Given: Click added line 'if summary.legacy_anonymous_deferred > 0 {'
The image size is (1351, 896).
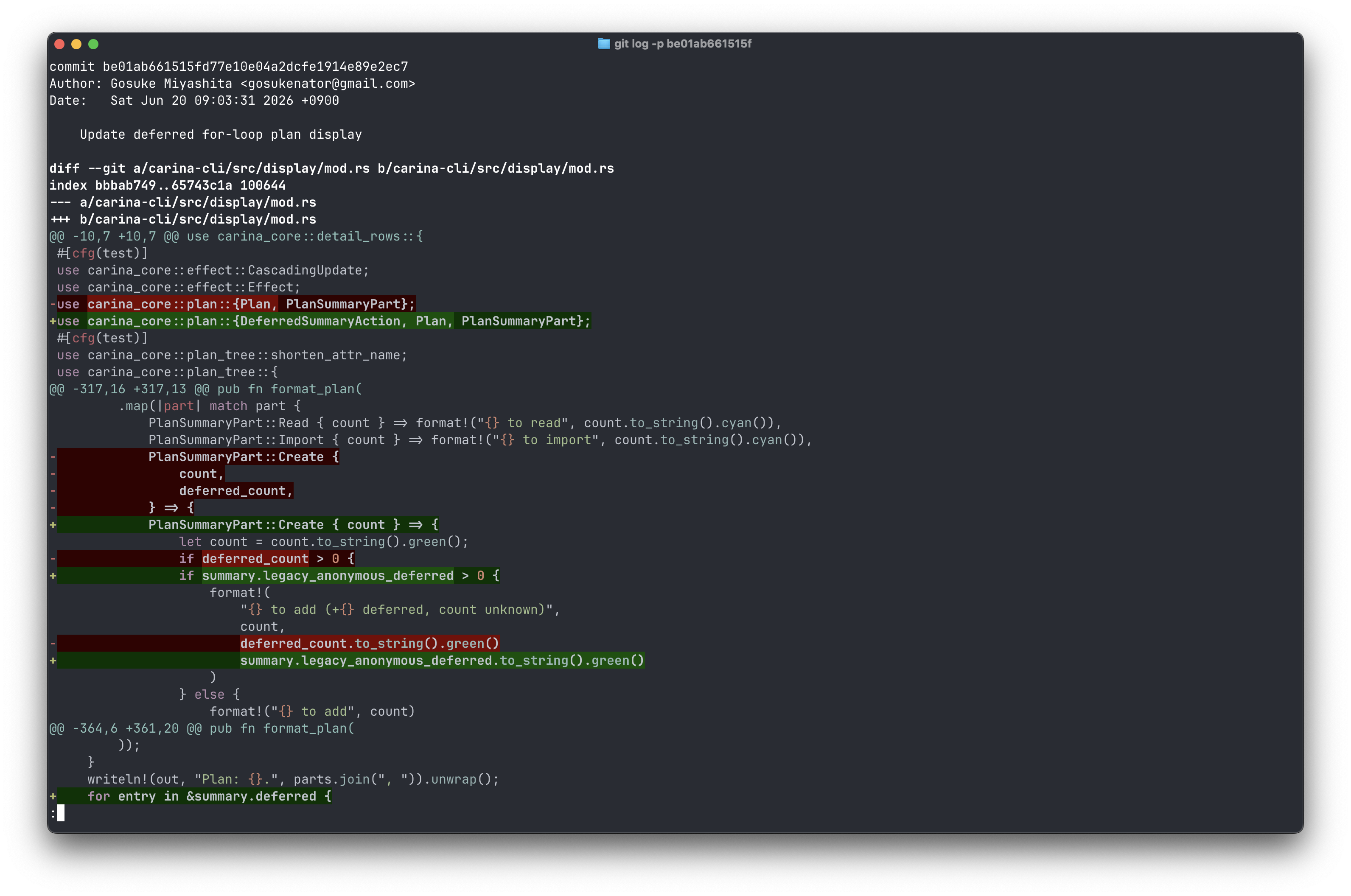Looking at the screenshot, I should (x=274, y=575).
